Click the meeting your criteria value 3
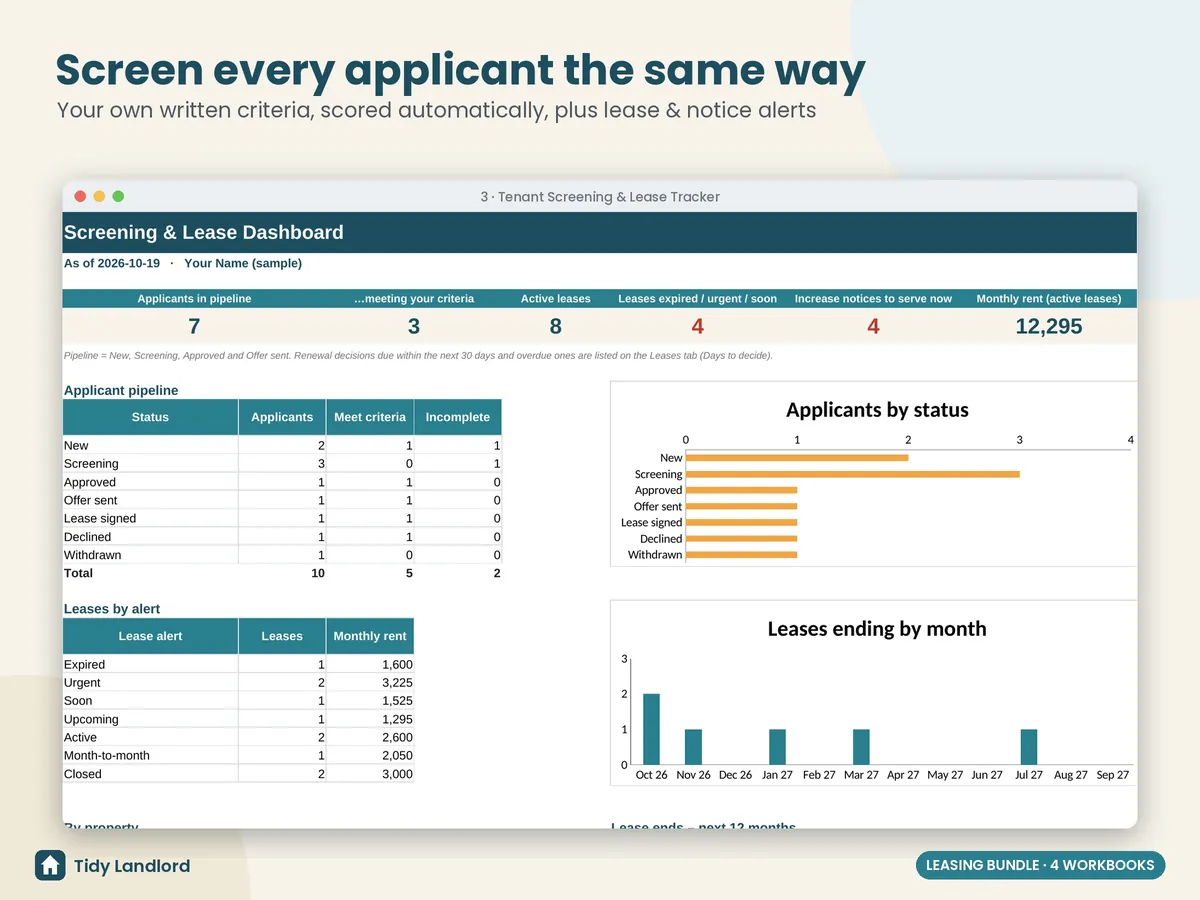 pos(414,326)
